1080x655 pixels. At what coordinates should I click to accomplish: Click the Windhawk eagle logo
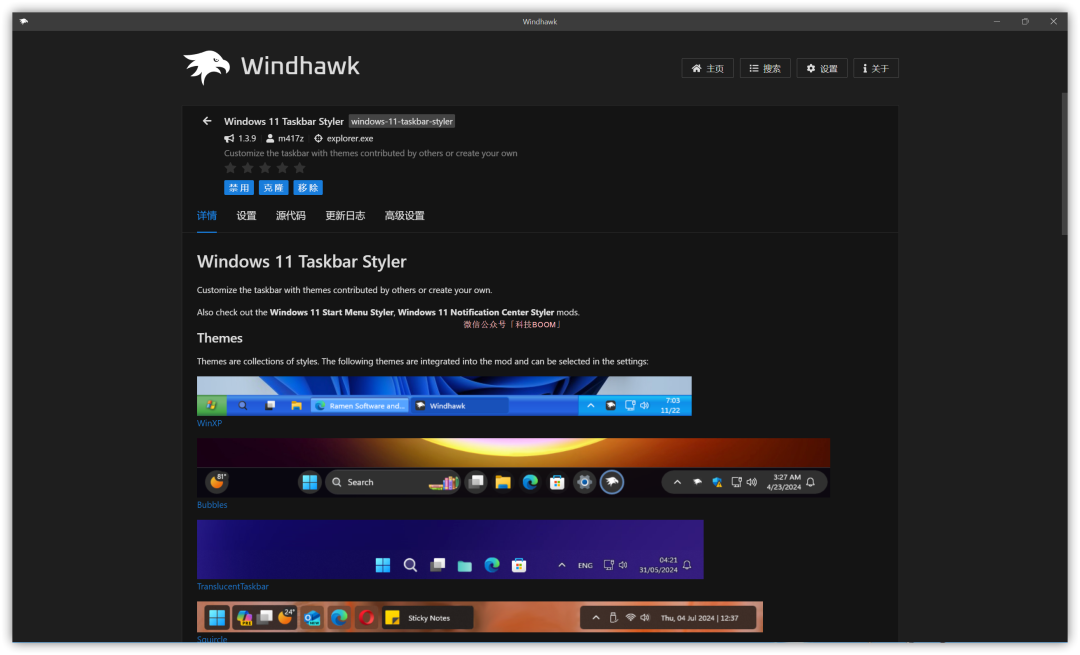tap(207, 67)
